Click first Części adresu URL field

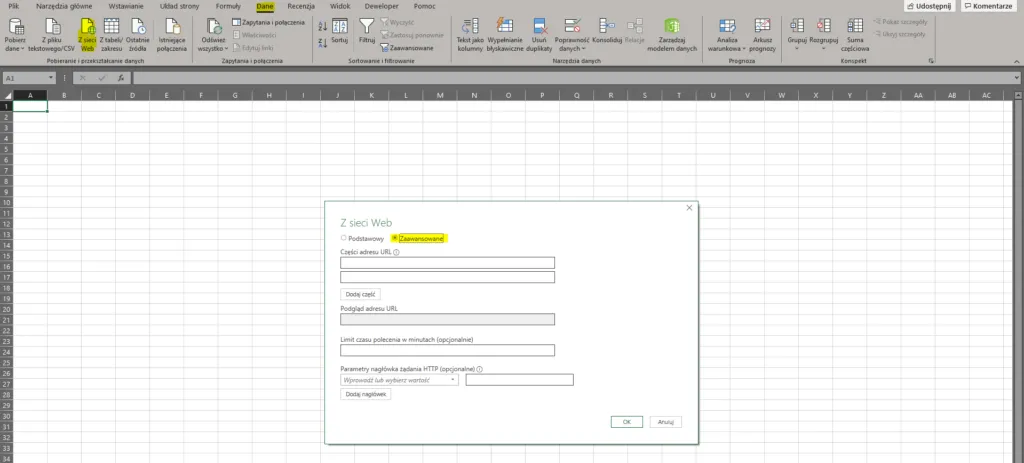pyautogui.click(x=447, y=263)
